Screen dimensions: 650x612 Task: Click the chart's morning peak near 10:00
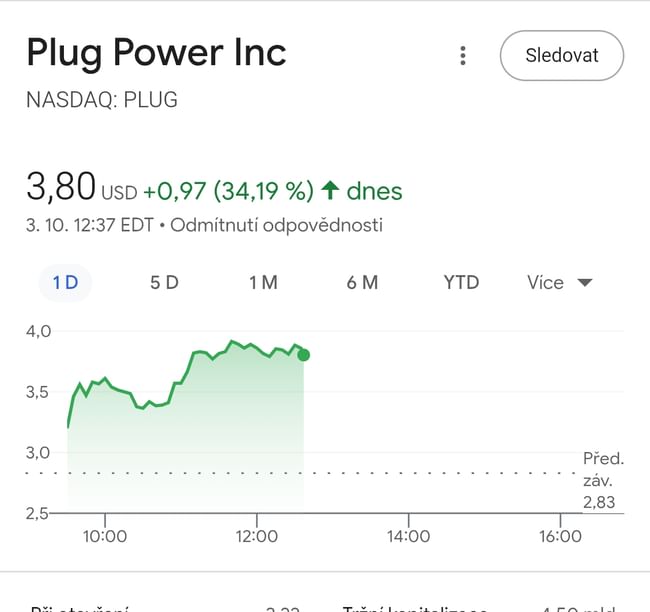[80, 383]
